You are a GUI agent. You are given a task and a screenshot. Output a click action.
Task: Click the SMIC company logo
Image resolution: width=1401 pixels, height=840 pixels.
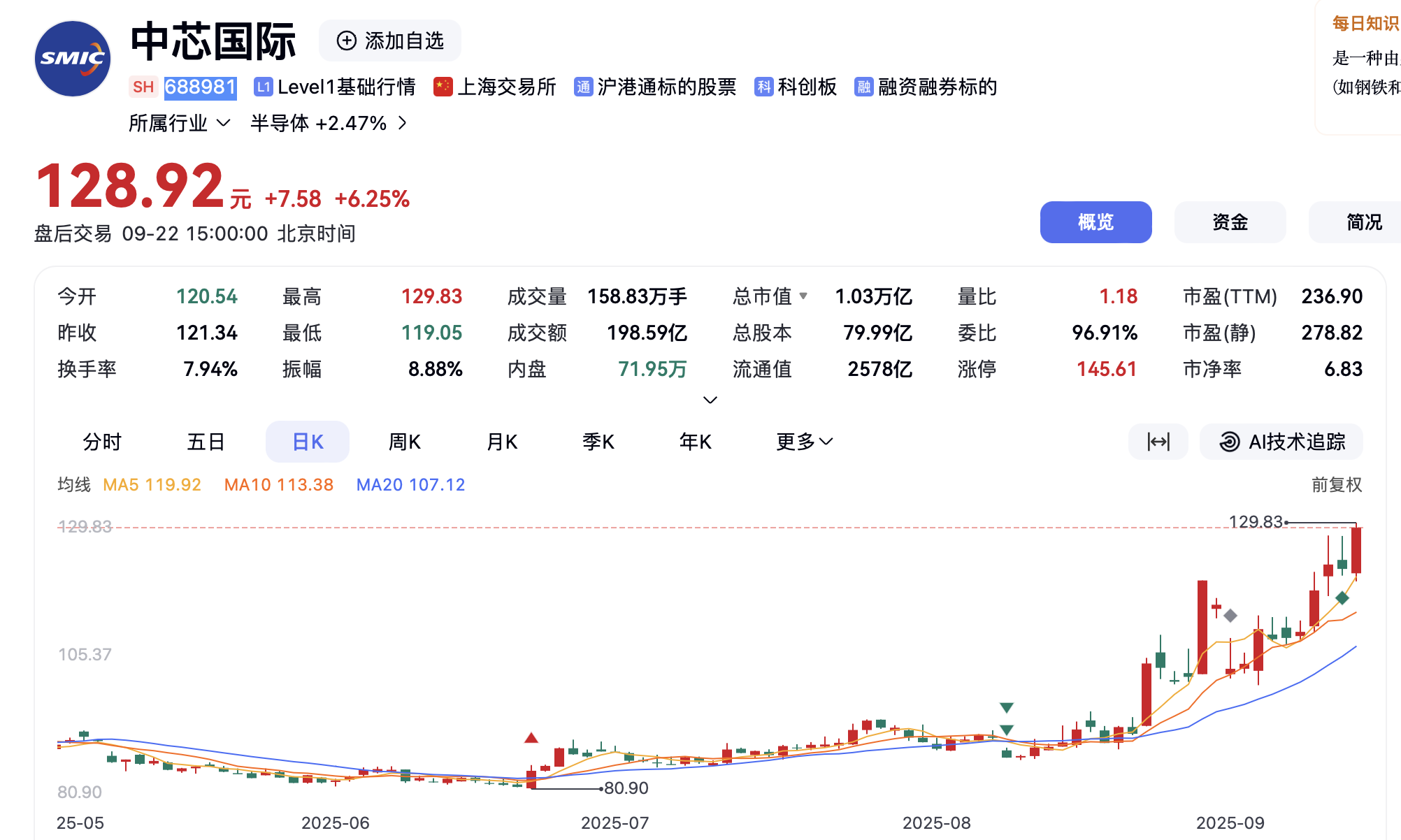click(x=73, y=59)
